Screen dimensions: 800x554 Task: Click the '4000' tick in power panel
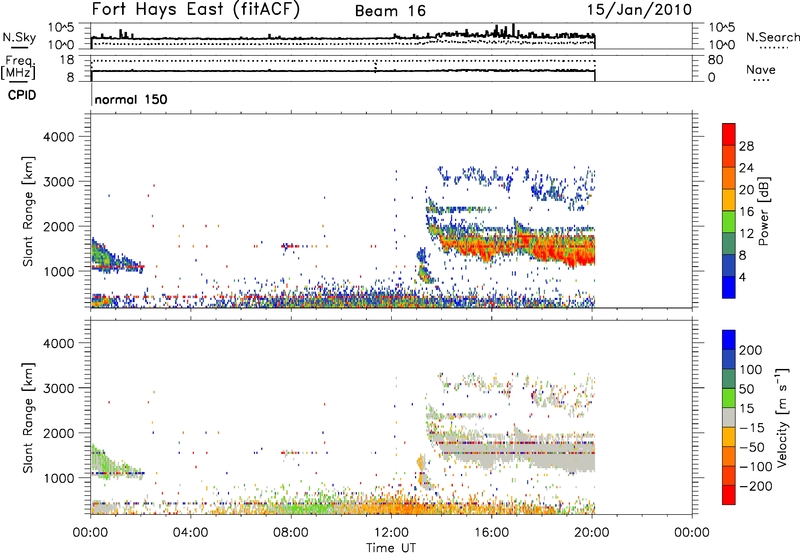(58, 137)
